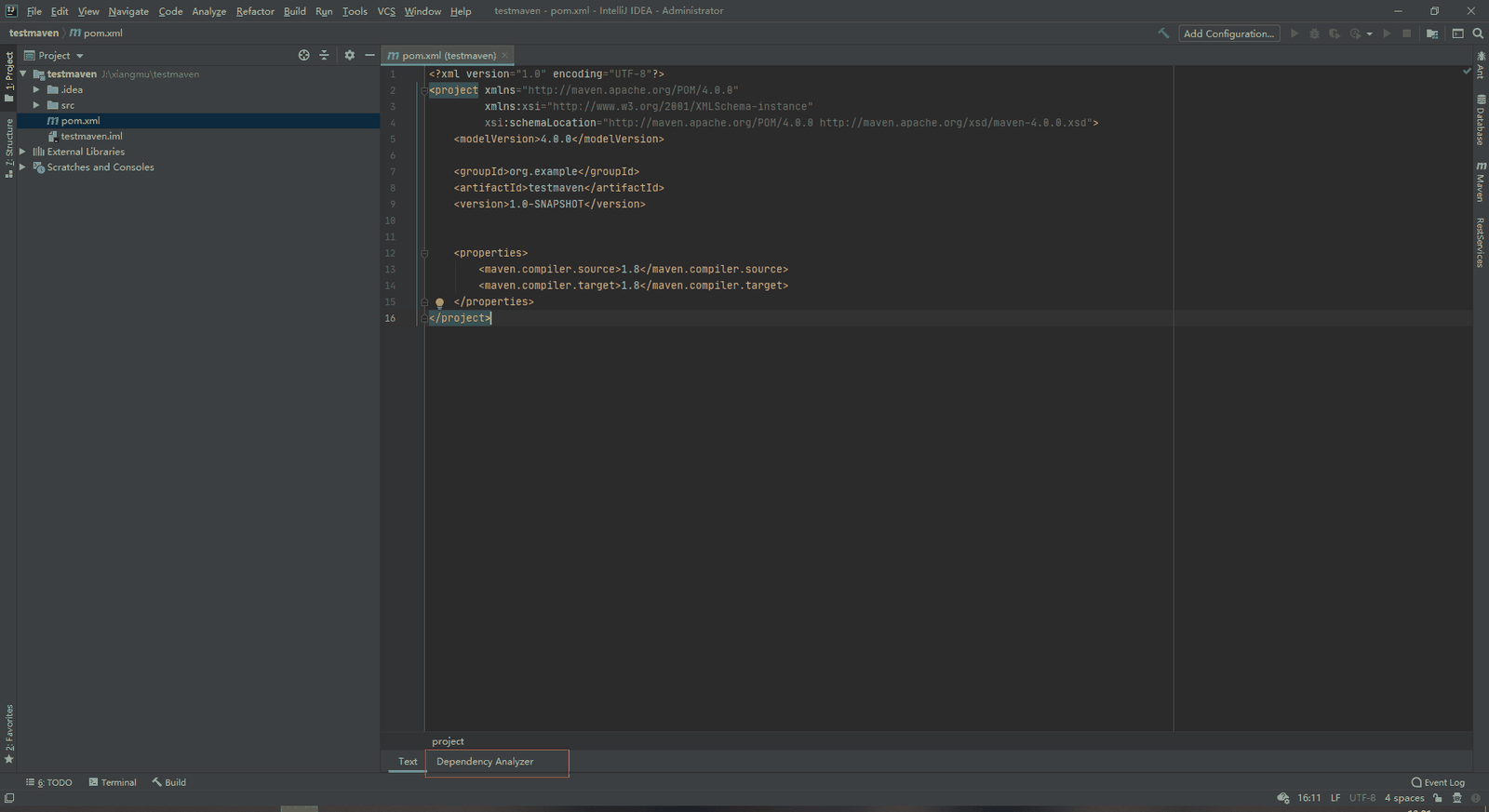Expand Scratches and Consoles

pyautogui.click(x=23, y=167)
